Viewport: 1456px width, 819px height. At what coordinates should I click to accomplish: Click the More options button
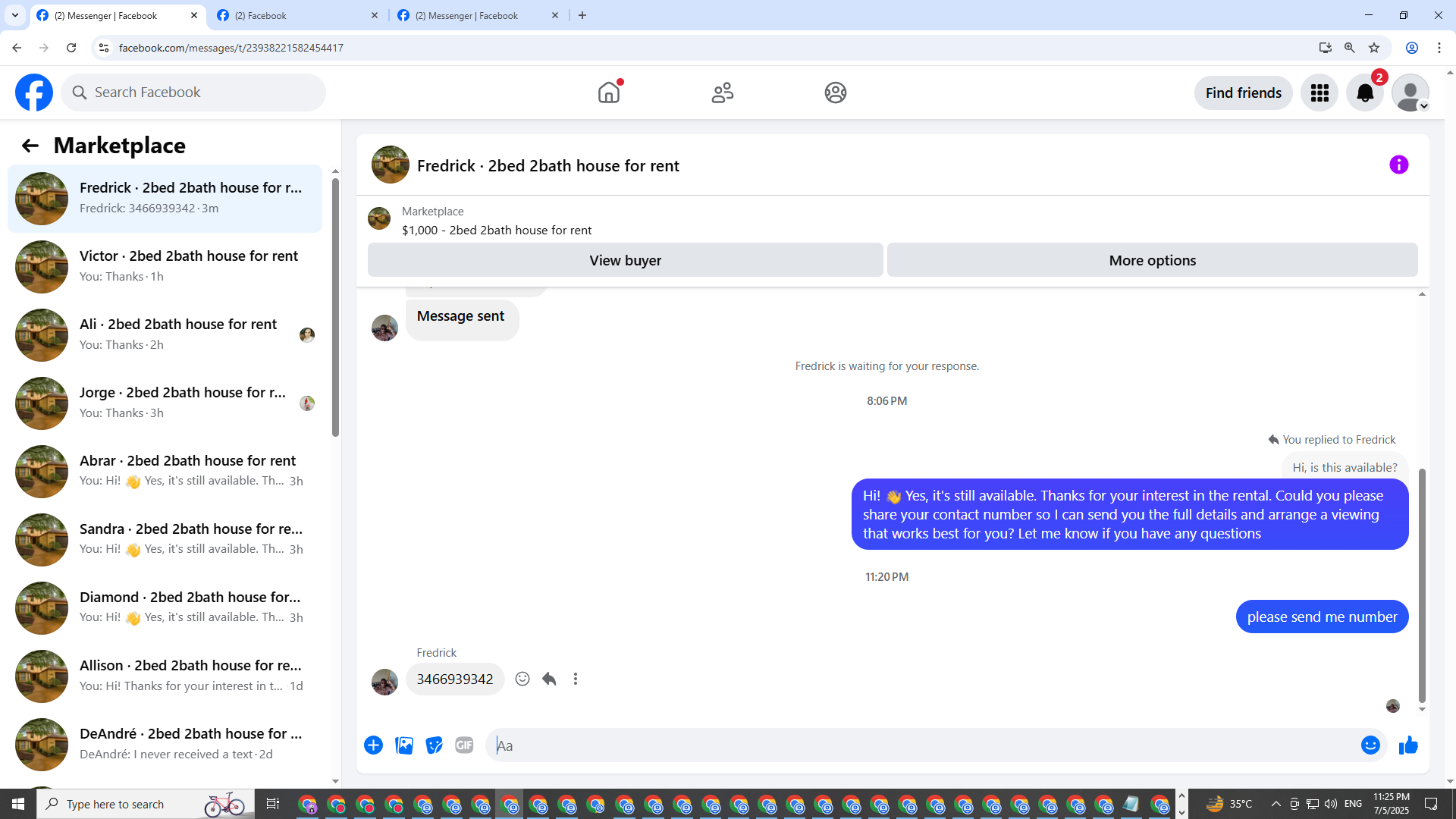pos(1152,260)
